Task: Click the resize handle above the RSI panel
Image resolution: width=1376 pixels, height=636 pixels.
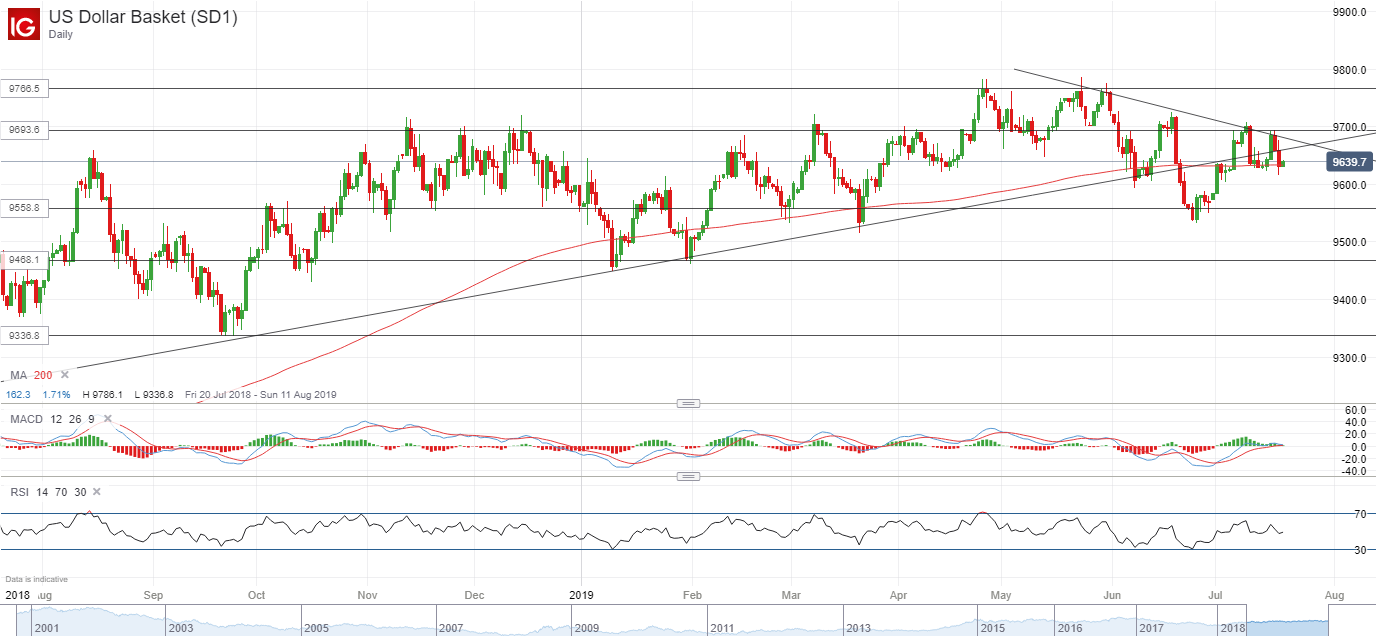Action: (687, 477)
